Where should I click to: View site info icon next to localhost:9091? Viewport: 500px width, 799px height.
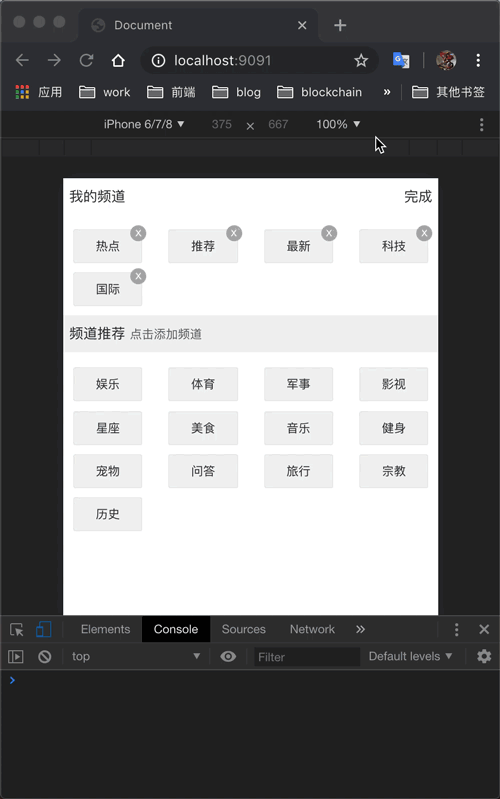click(x=159, y=61)
